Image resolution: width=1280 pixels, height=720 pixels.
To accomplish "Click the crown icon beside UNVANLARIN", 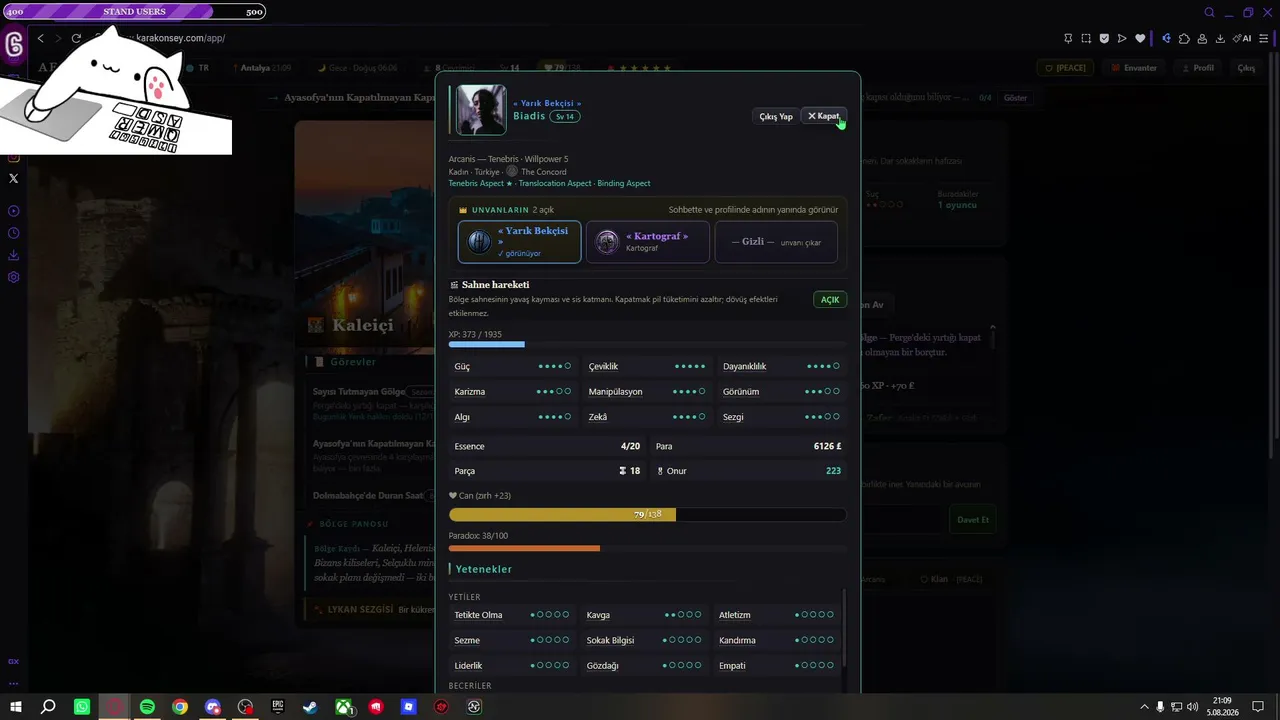I will (463, 210).
